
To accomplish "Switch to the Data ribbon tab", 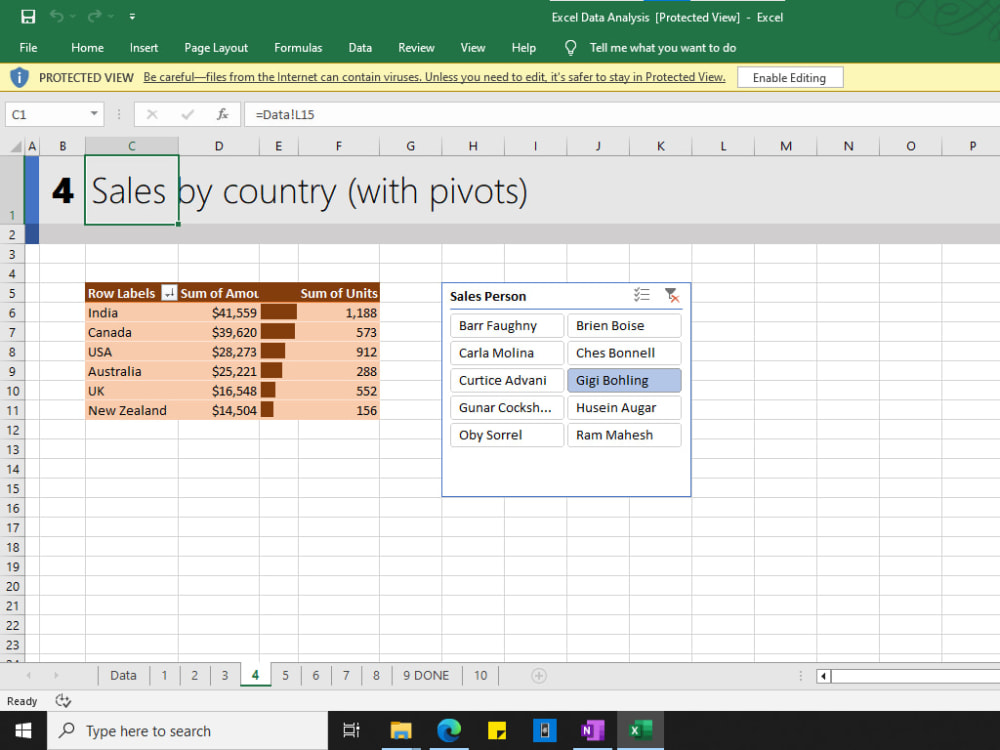I will (x=360, y=47).
